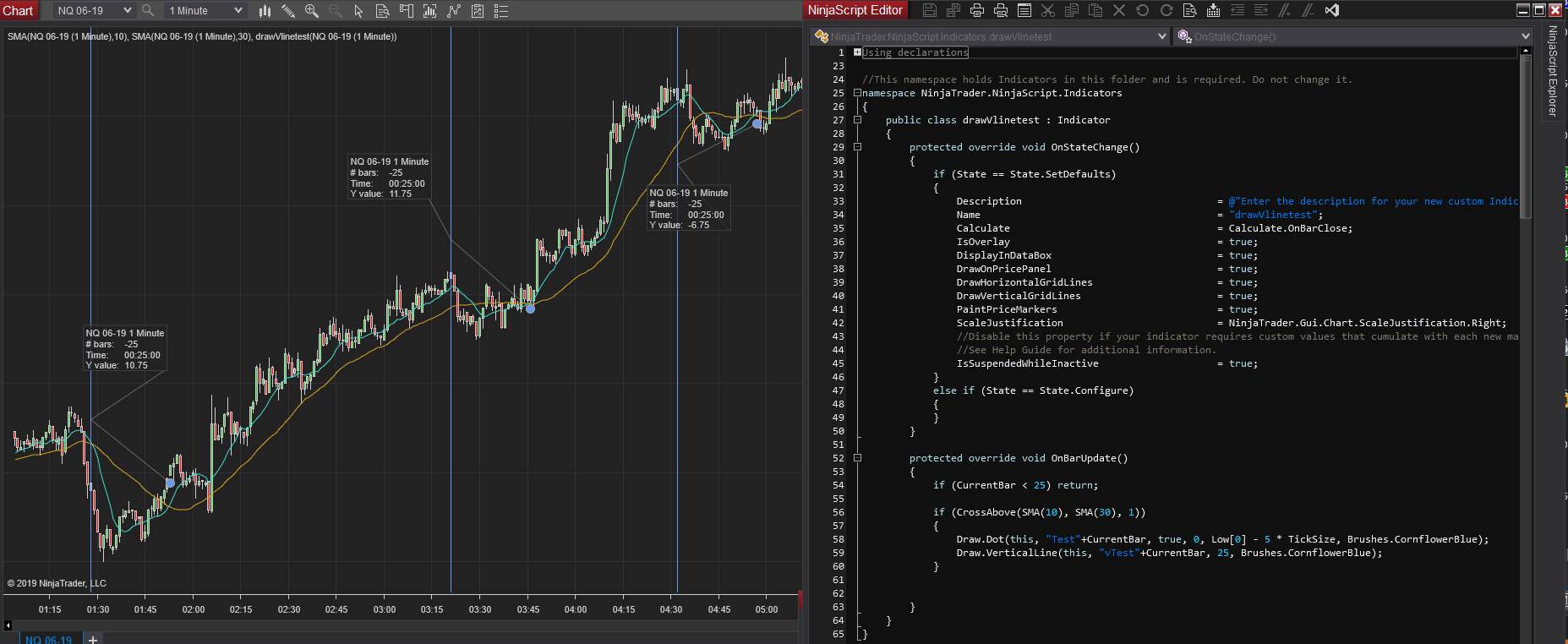
Task: Click the compile icon in NinjaScript Editor
Action: [1214, 10]
